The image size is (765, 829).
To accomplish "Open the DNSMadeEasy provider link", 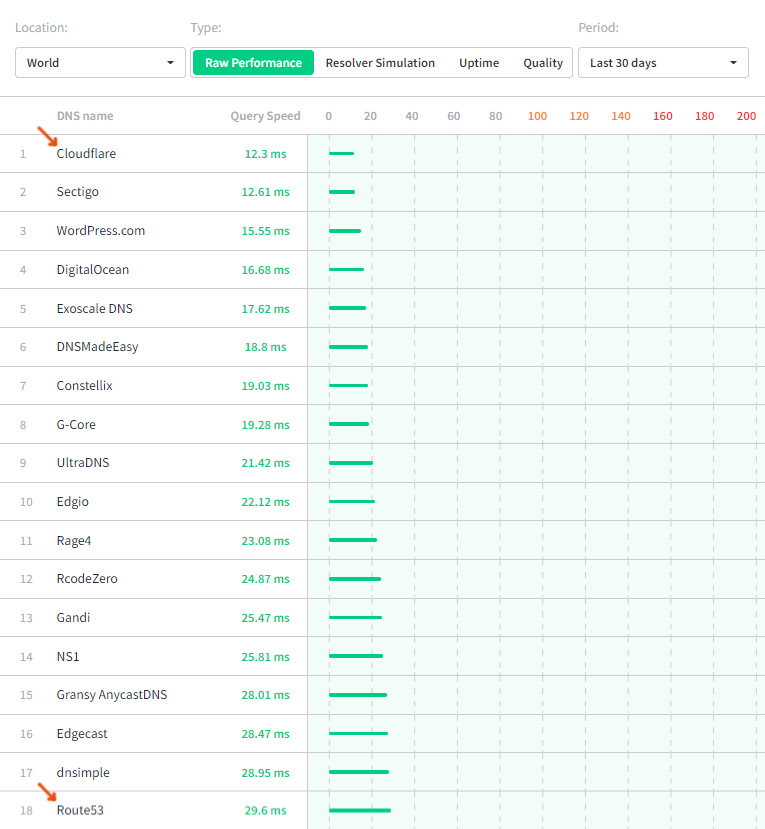I will (97, 347).
